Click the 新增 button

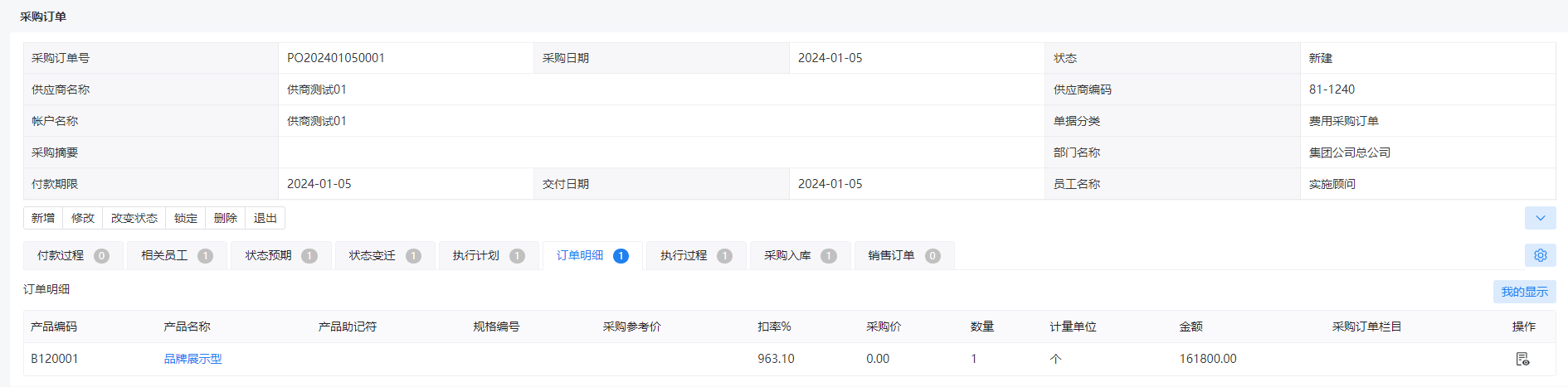[43, 218]
